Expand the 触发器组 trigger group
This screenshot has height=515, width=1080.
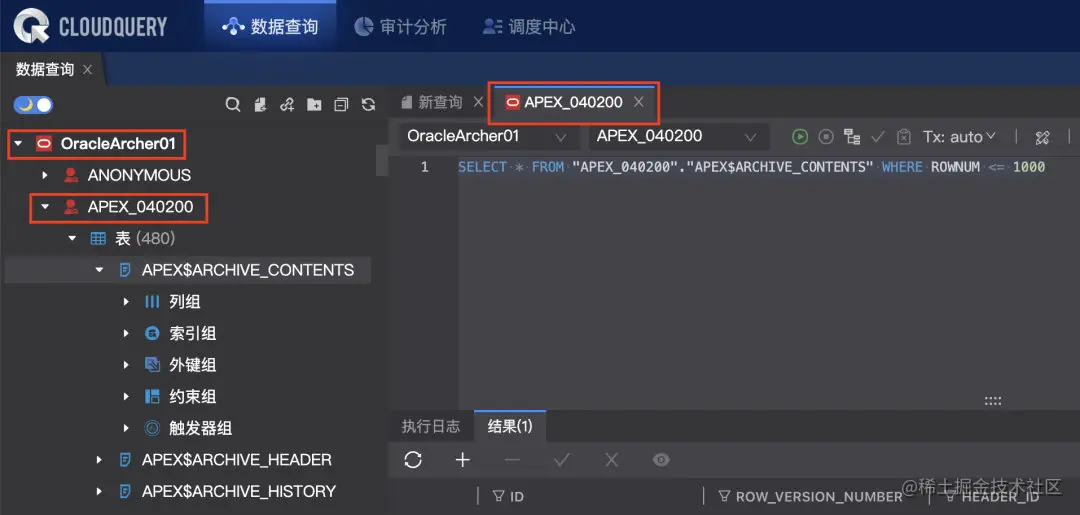click(x=126, y=428)
